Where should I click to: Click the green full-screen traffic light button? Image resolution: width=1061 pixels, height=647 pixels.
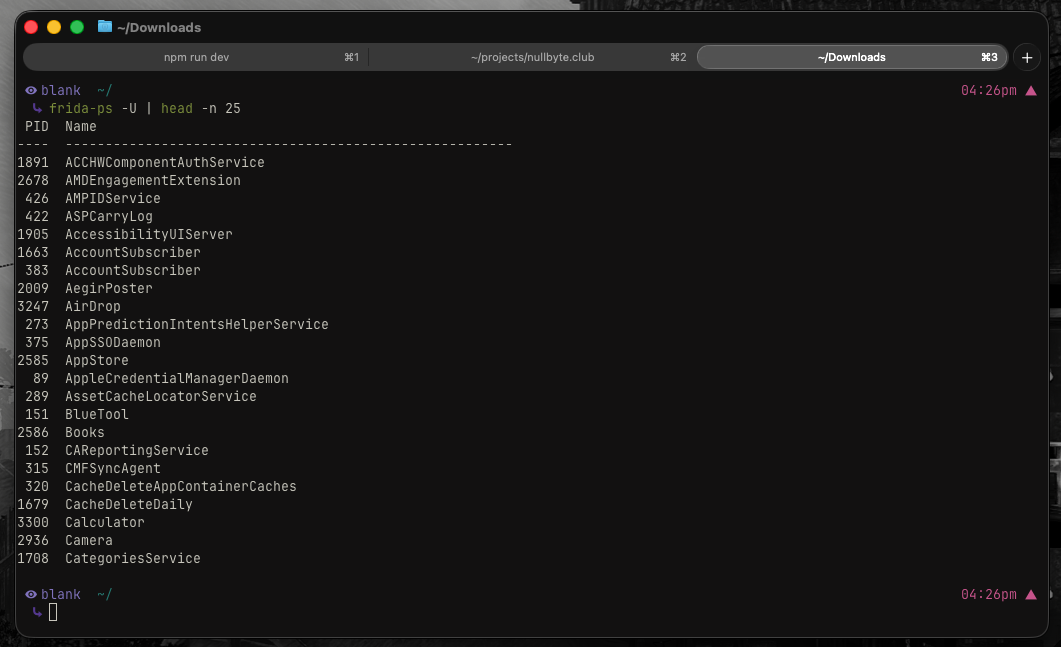[x=76, y=26]
